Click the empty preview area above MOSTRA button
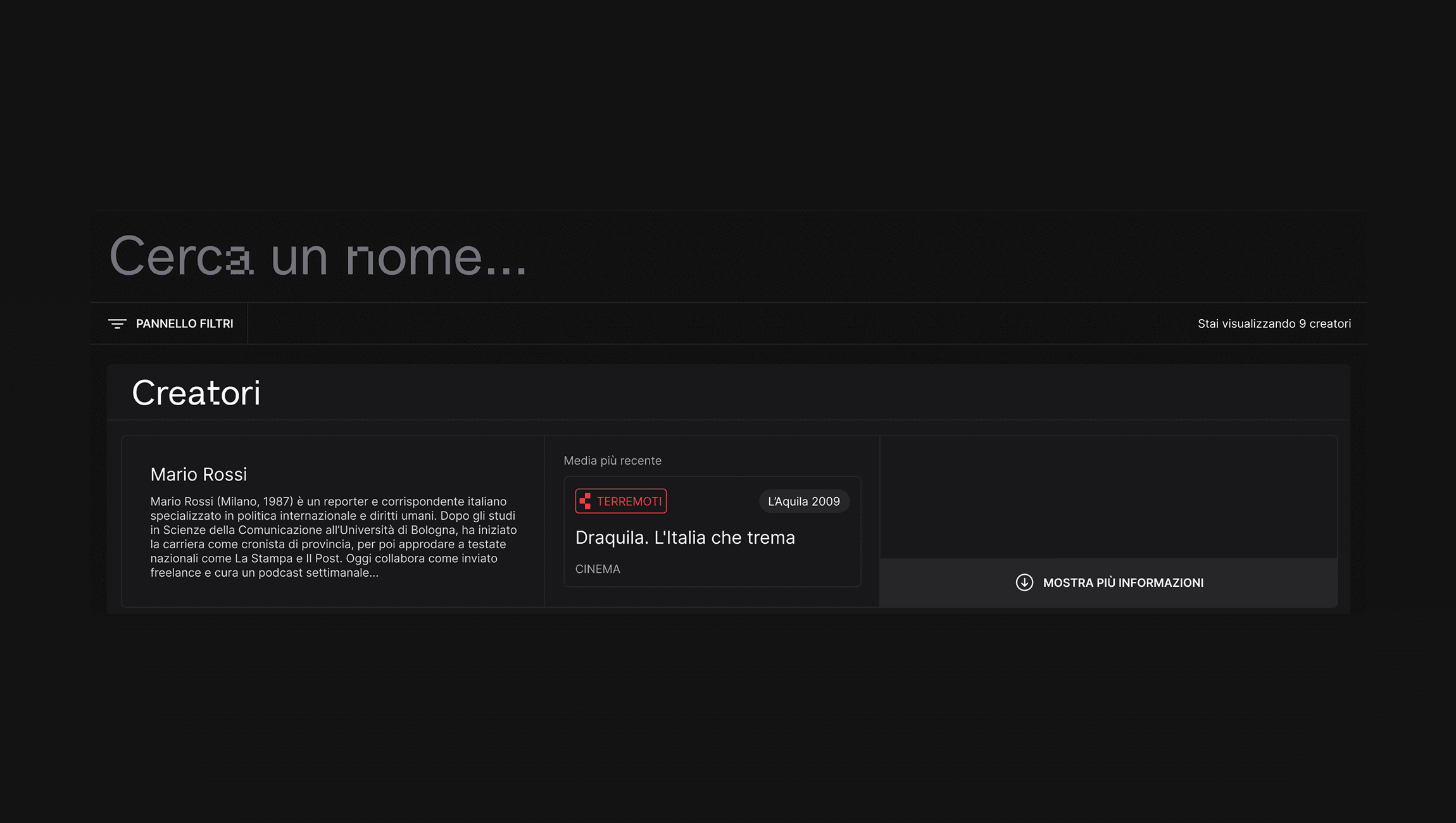Screen dimensions: 1456x823 pos(1108,497)
